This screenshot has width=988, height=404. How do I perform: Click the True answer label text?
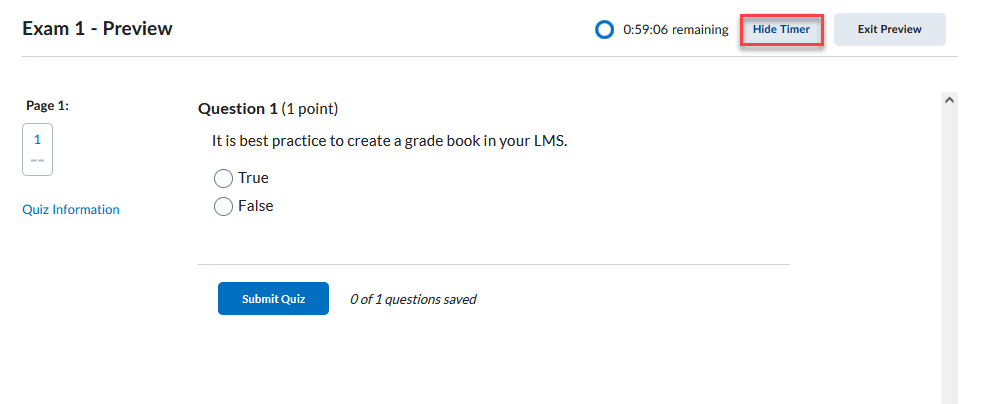coord(253,178)
